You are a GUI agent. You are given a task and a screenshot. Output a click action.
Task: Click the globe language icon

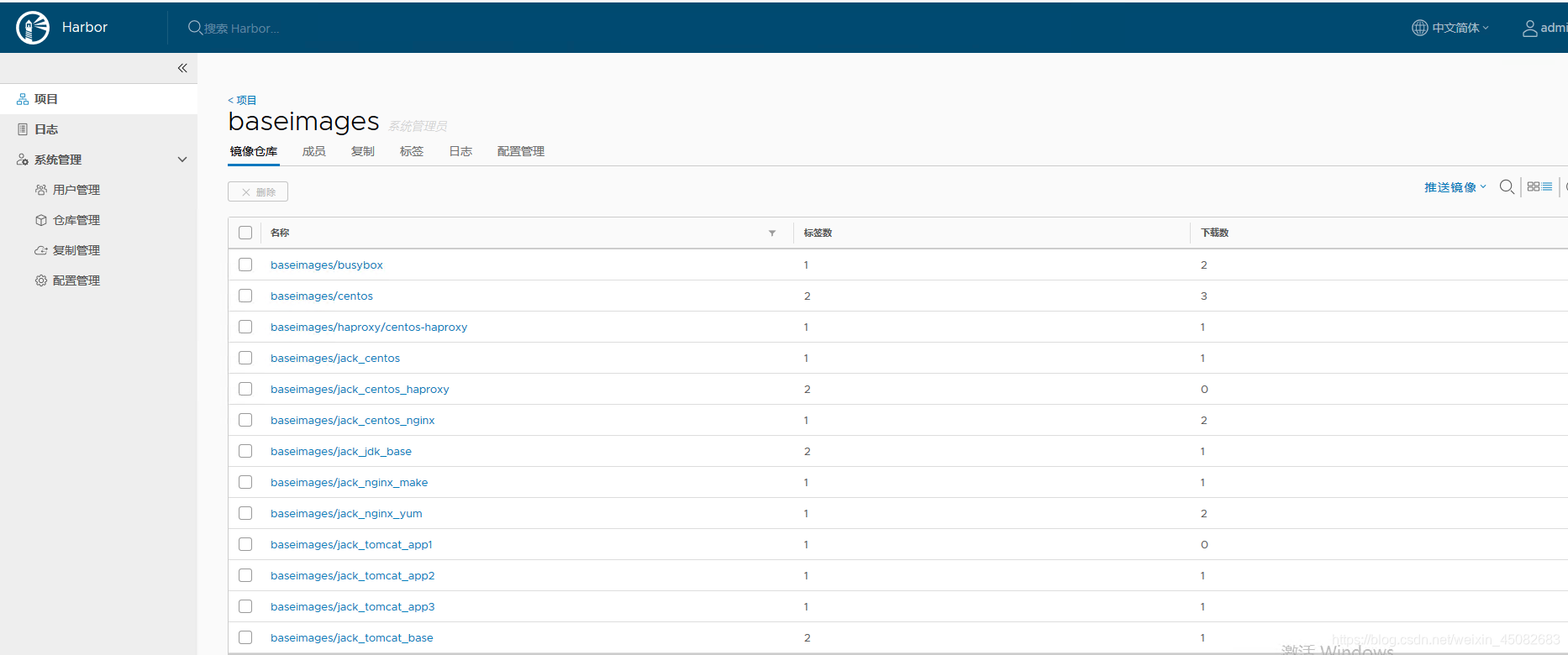[x=1419, y=28]
